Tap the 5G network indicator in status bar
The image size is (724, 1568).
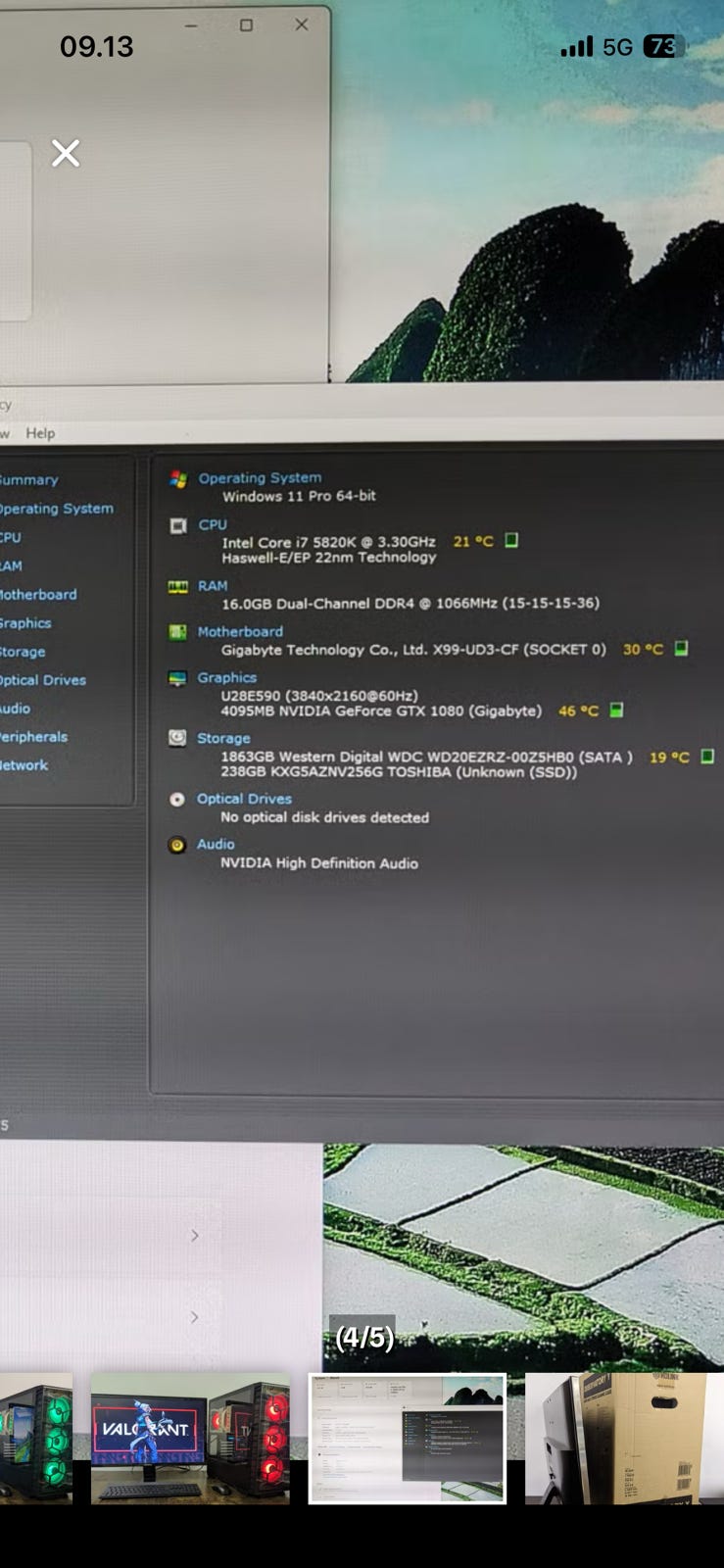[x=617, y=47]
